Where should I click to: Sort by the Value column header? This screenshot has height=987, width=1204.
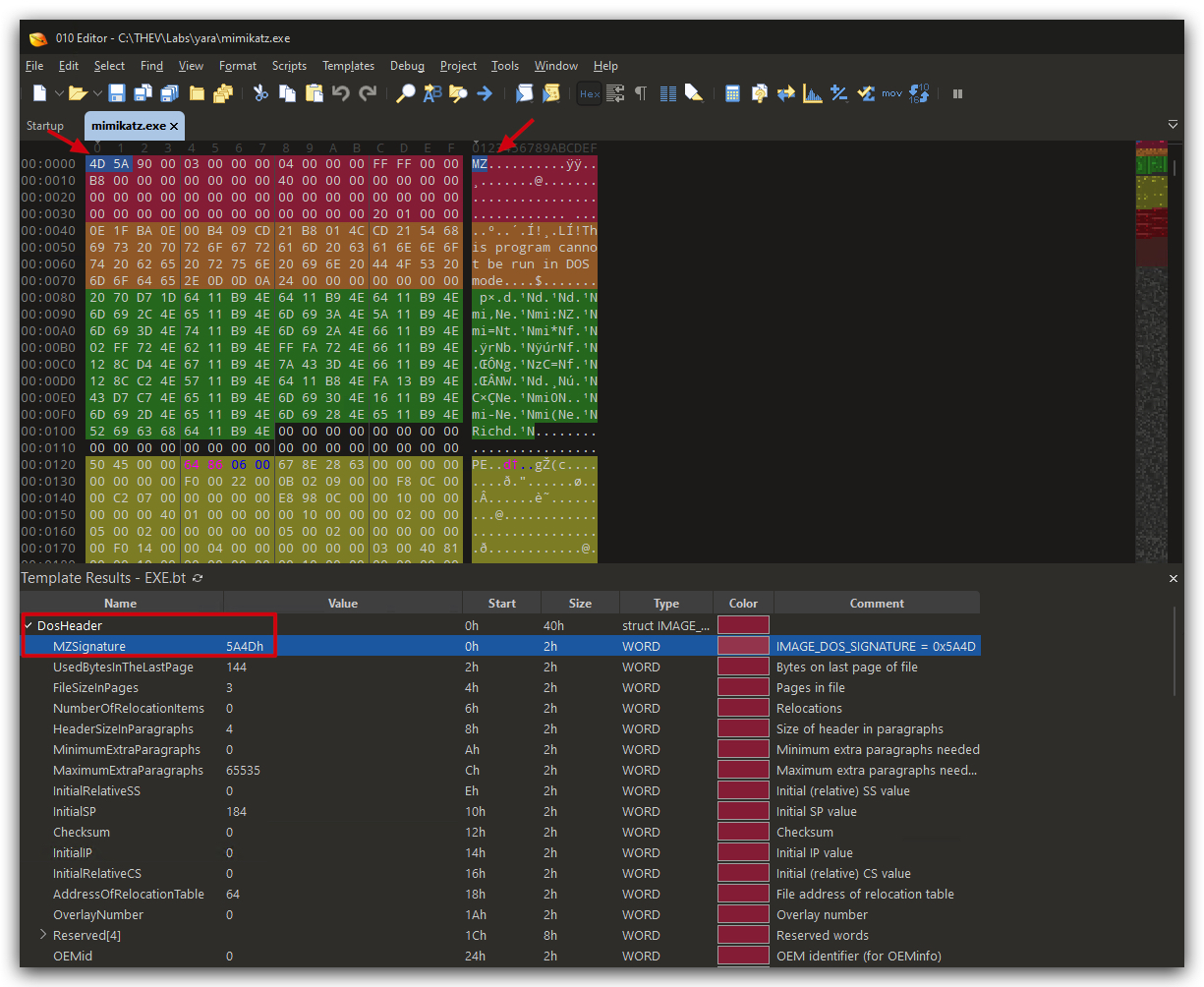coord(343,604)
